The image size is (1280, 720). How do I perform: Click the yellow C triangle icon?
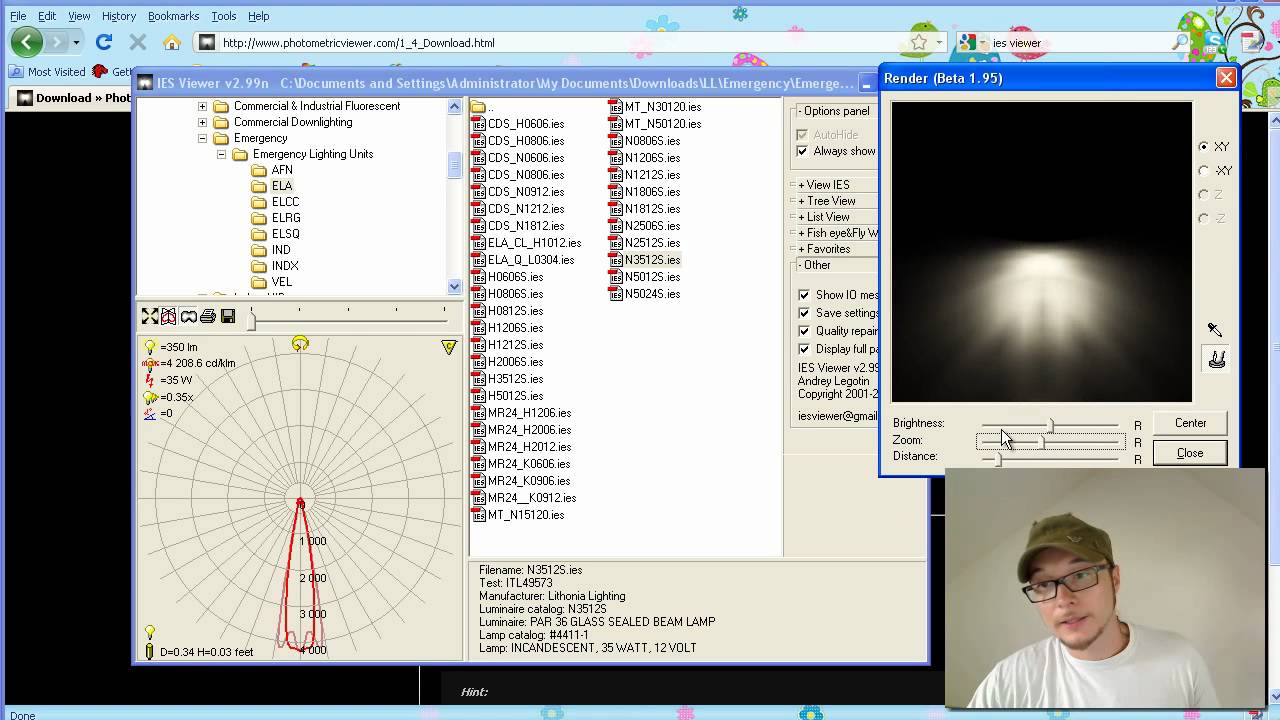pyautogui.click(x=449, y=347)
